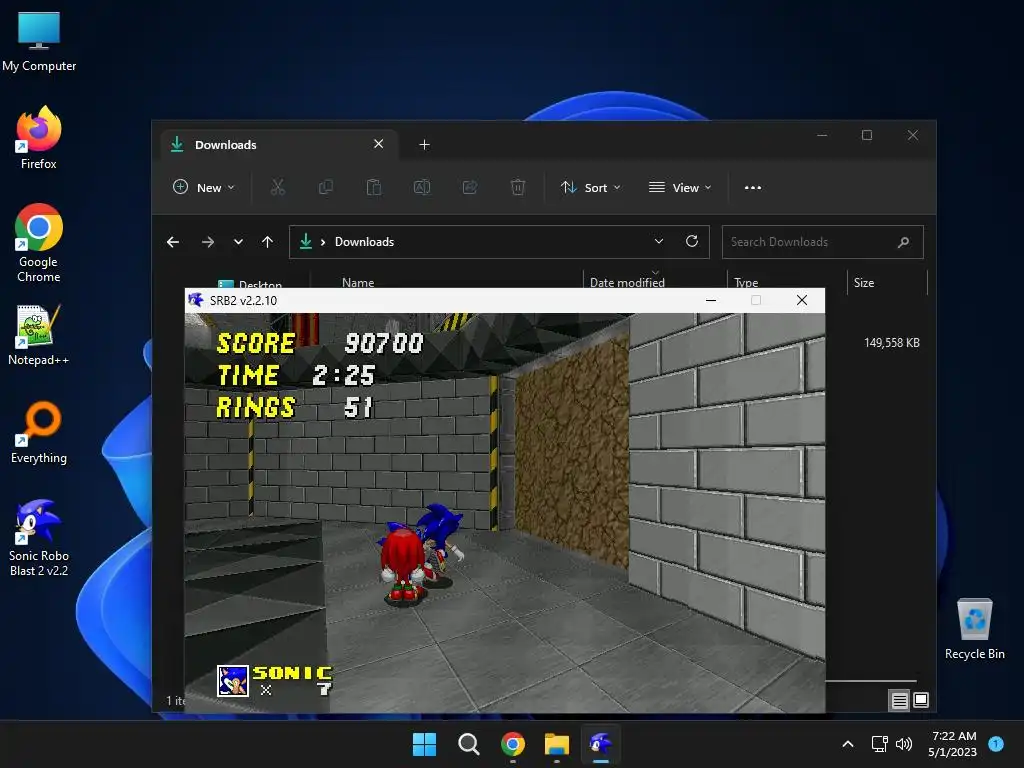Open File Explorer from the taskbar

(556, 744)
